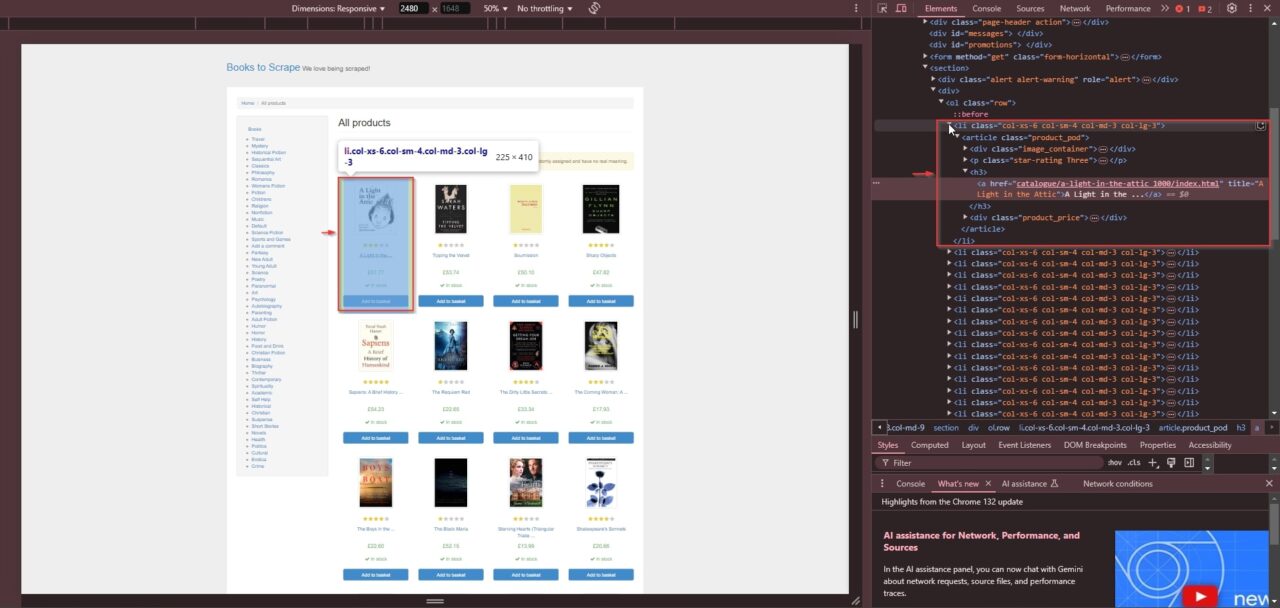The width and height of the screenshot is (1280, 608).
Task: Click the rotate viewport icon in device toolbar
Action: tap(595, 8)
